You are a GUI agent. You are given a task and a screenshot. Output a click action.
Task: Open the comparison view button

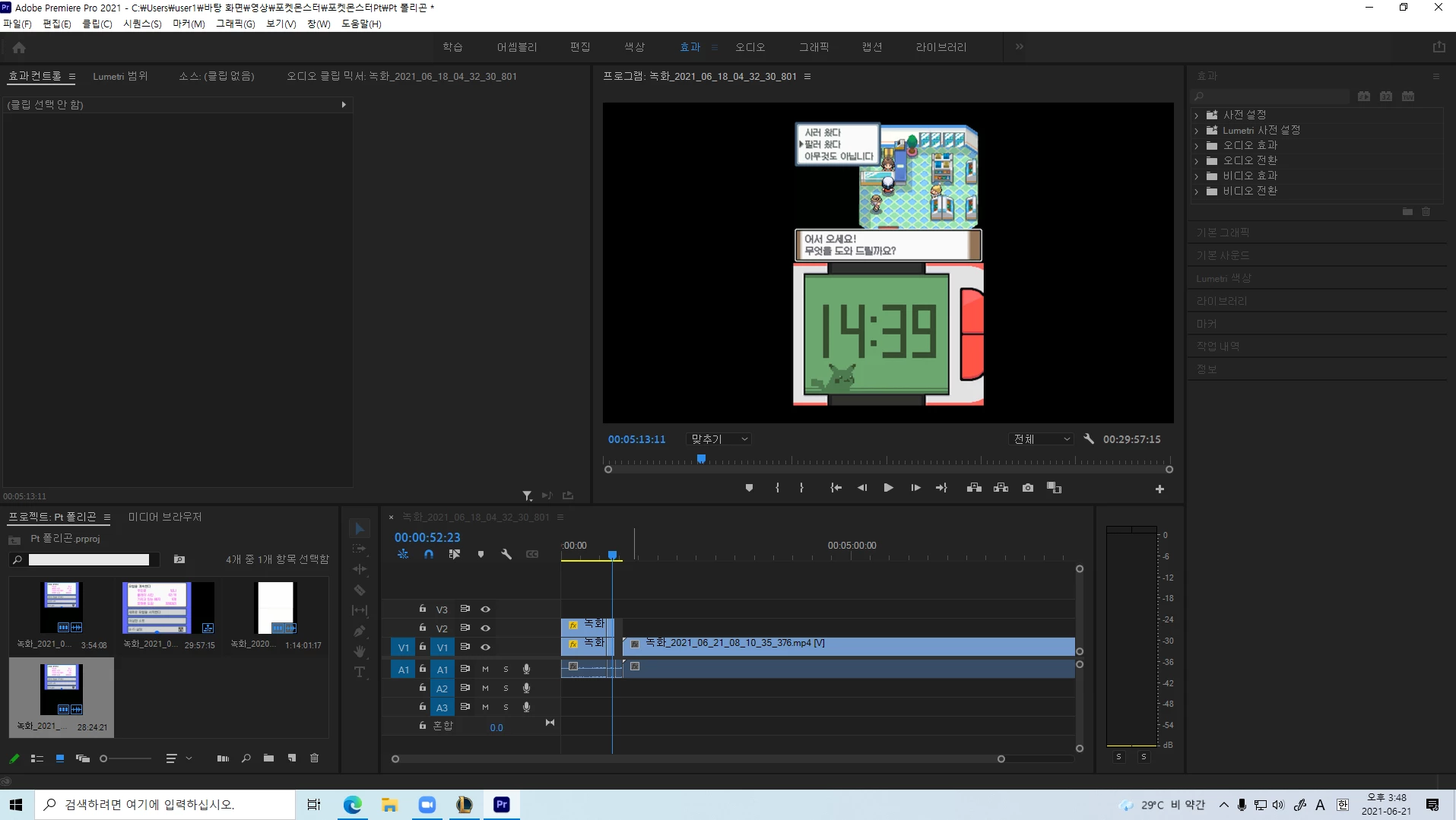click(x=1054, y=488)
